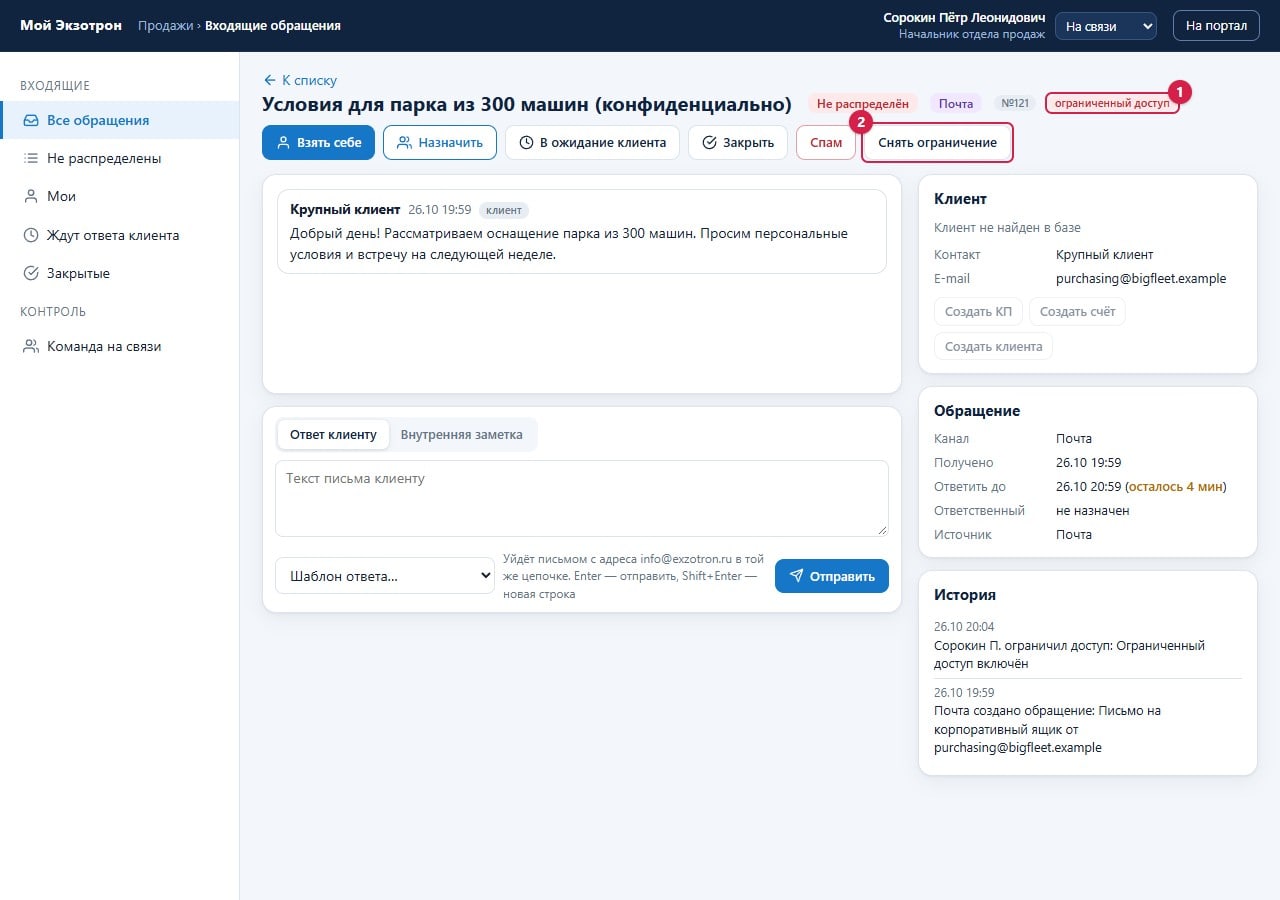Click the person icon beside Мои
This screenshot has height=900, width=1280.
(31, 197)
